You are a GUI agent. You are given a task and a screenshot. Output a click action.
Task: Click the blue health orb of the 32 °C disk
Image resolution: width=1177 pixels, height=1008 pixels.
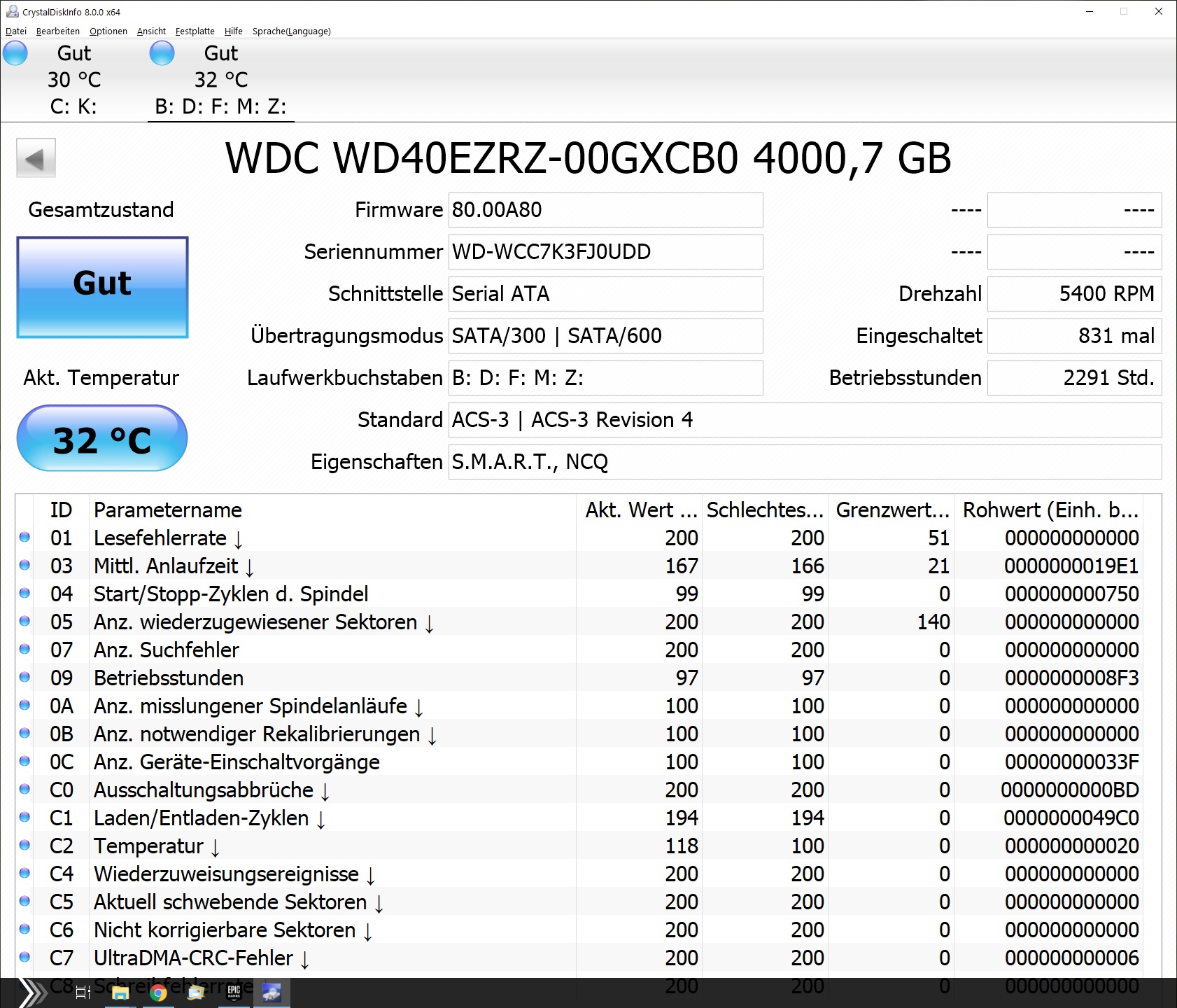click(162, 53)
